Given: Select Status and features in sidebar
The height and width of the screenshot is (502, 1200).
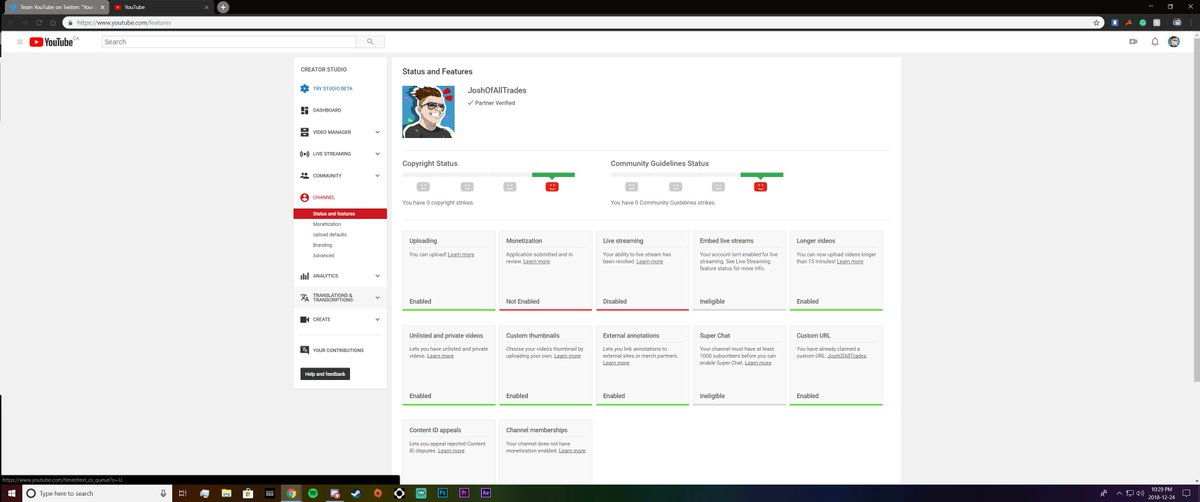Looking at the screenshot, I should click(340, 213).
